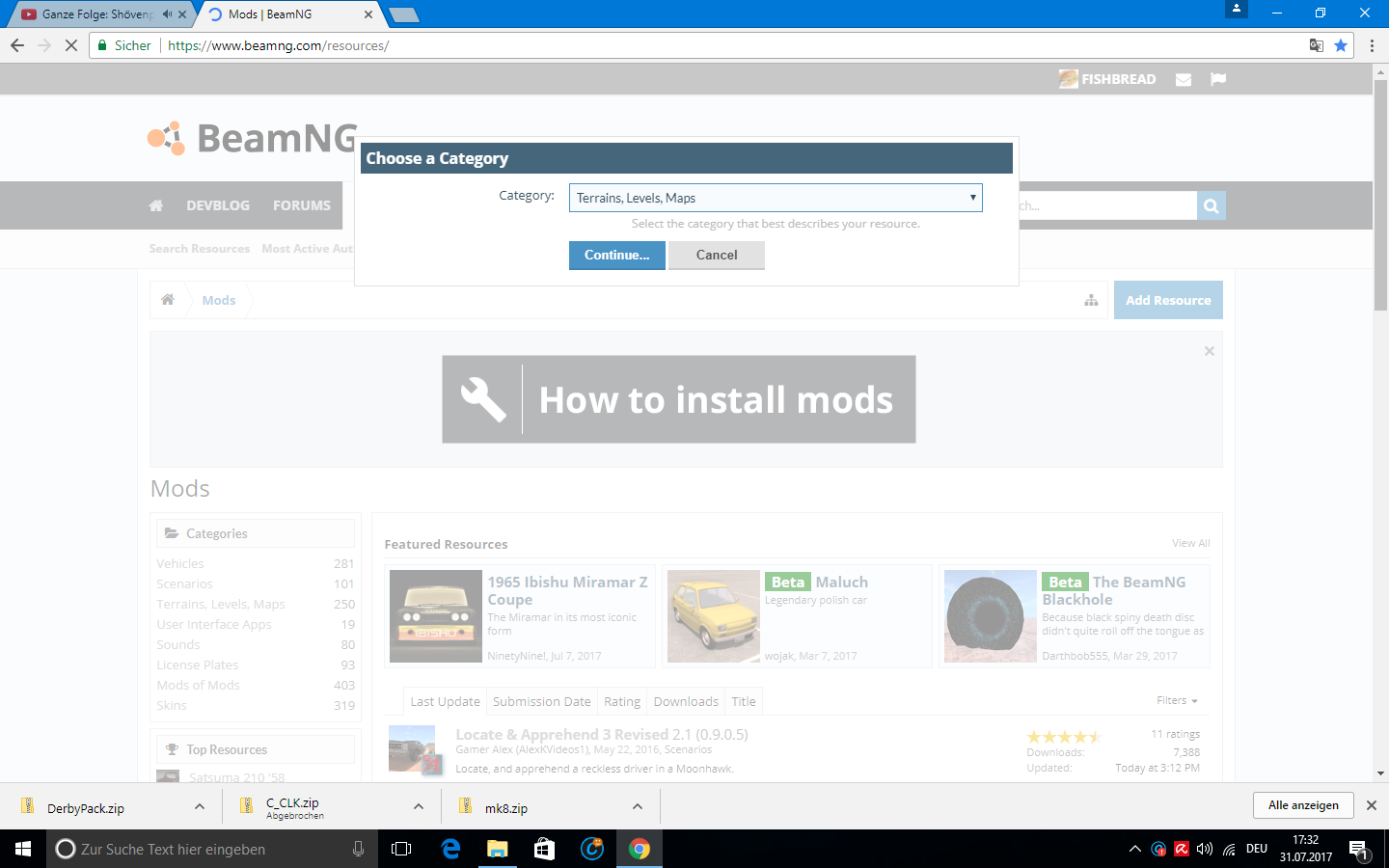Open downloaded DerbyPack.zip
Viewport: 1389px width, 868px height.
[85, 808]
